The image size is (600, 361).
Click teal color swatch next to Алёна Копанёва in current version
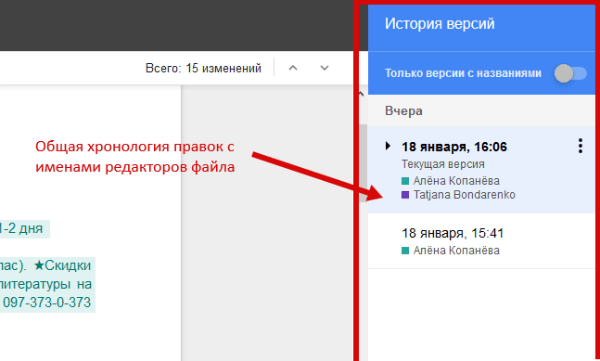coord(405,181)
